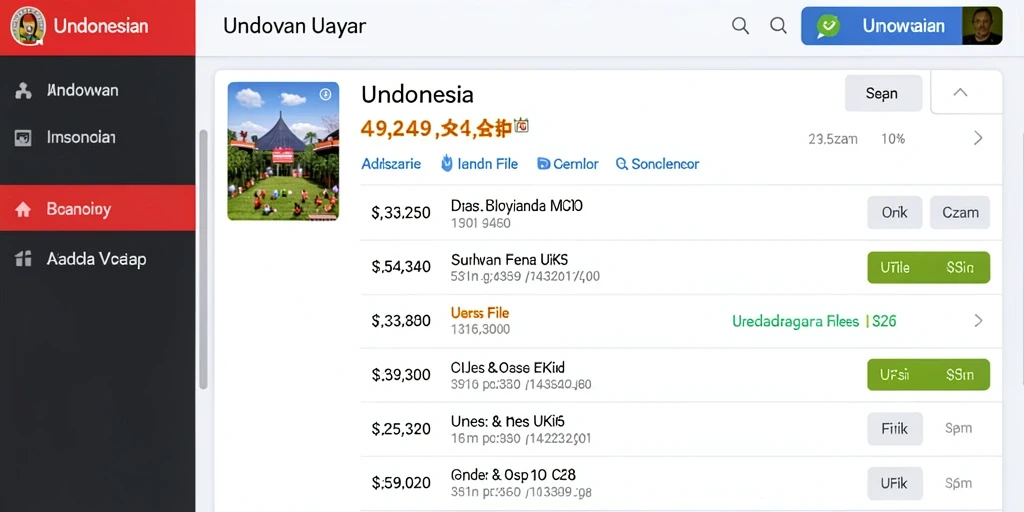Click the Imsonoian sidebar image icon

pos(23,138)
